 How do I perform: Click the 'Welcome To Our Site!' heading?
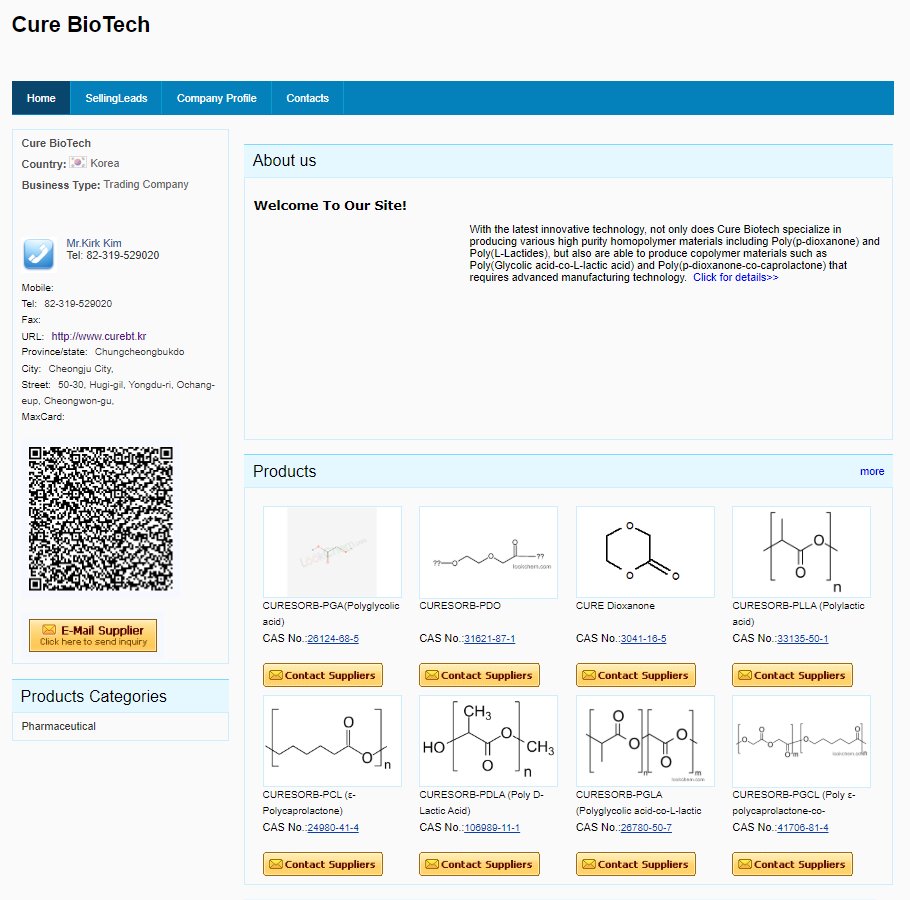330,205
